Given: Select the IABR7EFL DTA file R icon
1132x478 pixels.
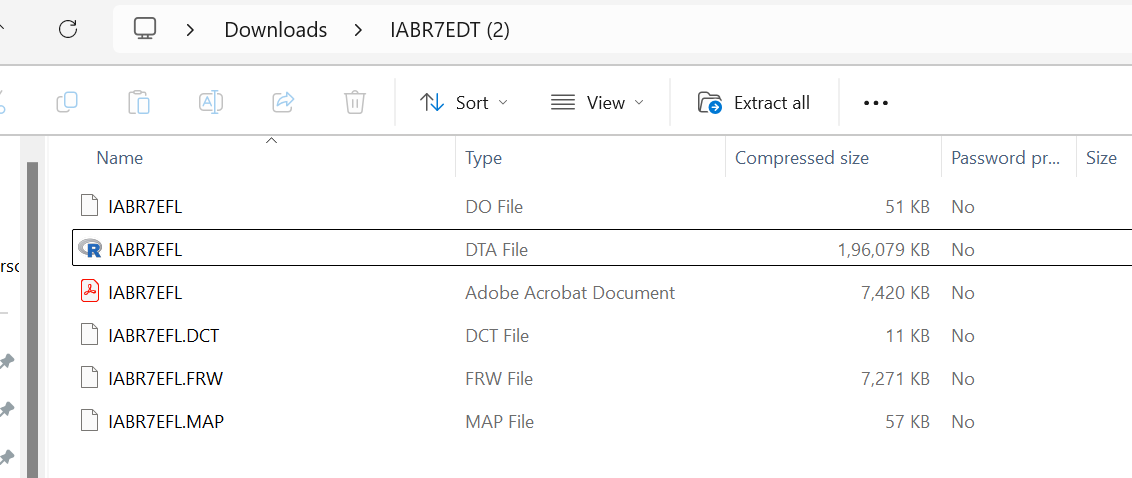Looking at the screenshot, I should [90, 249].
